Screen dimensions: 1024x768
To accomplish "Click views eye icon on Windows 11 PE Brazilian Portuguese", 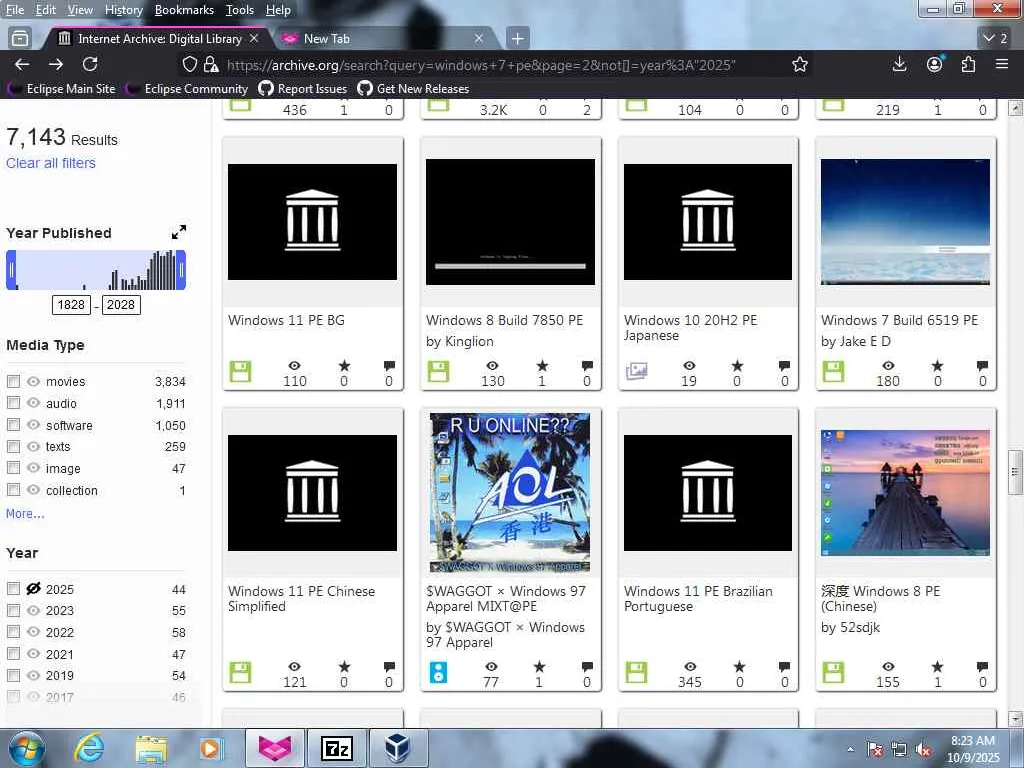I will point(690,667).
